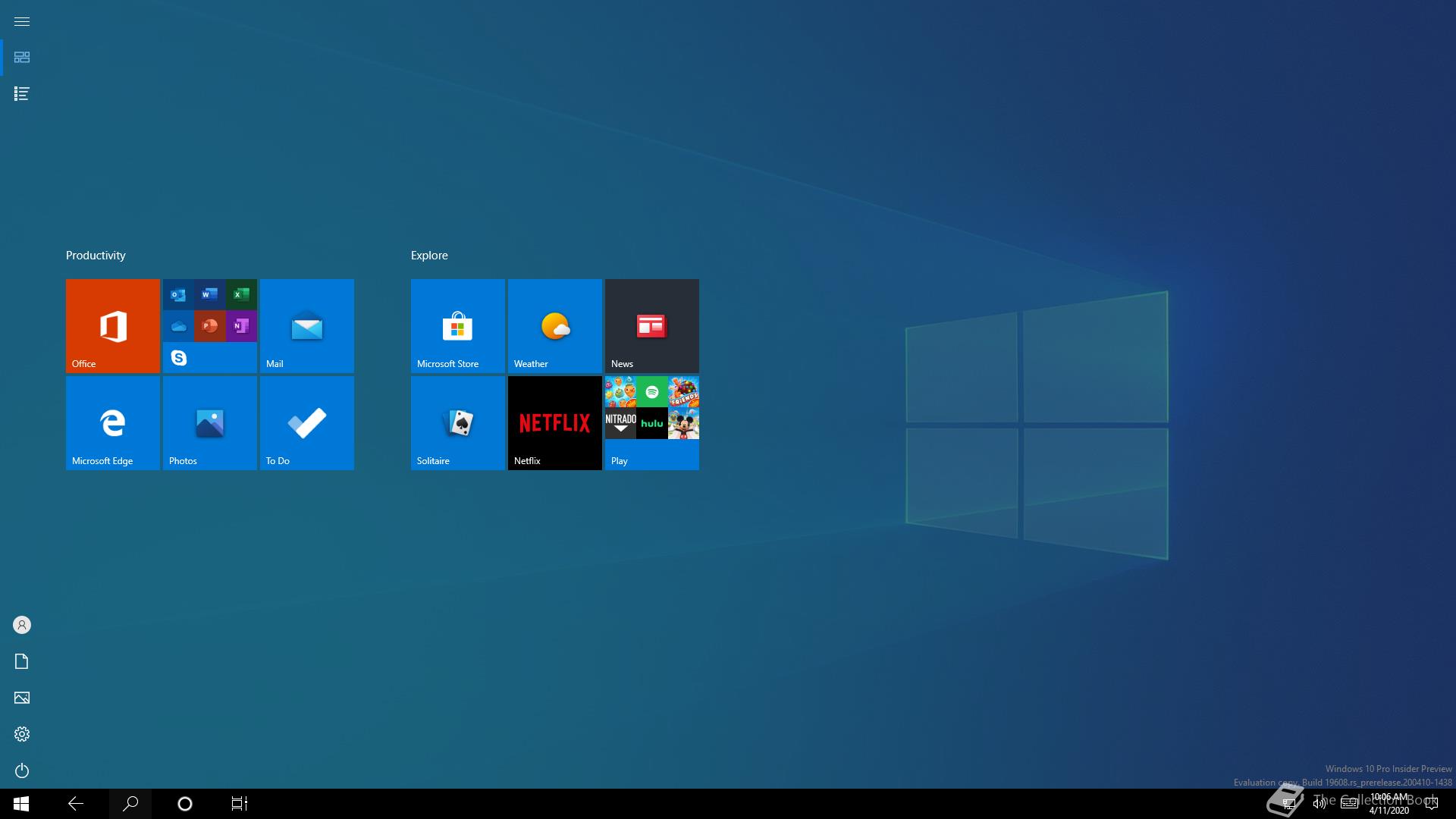Open Settings gear in Start sidebar
This screenshot has width=1456, height=819.
(22, 734)
